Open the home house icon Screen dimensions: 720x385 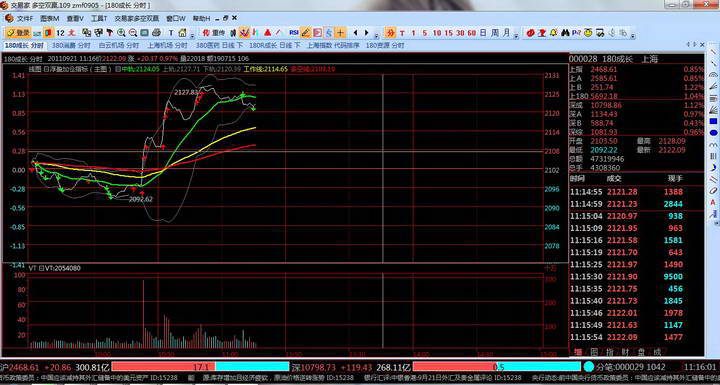182,33
